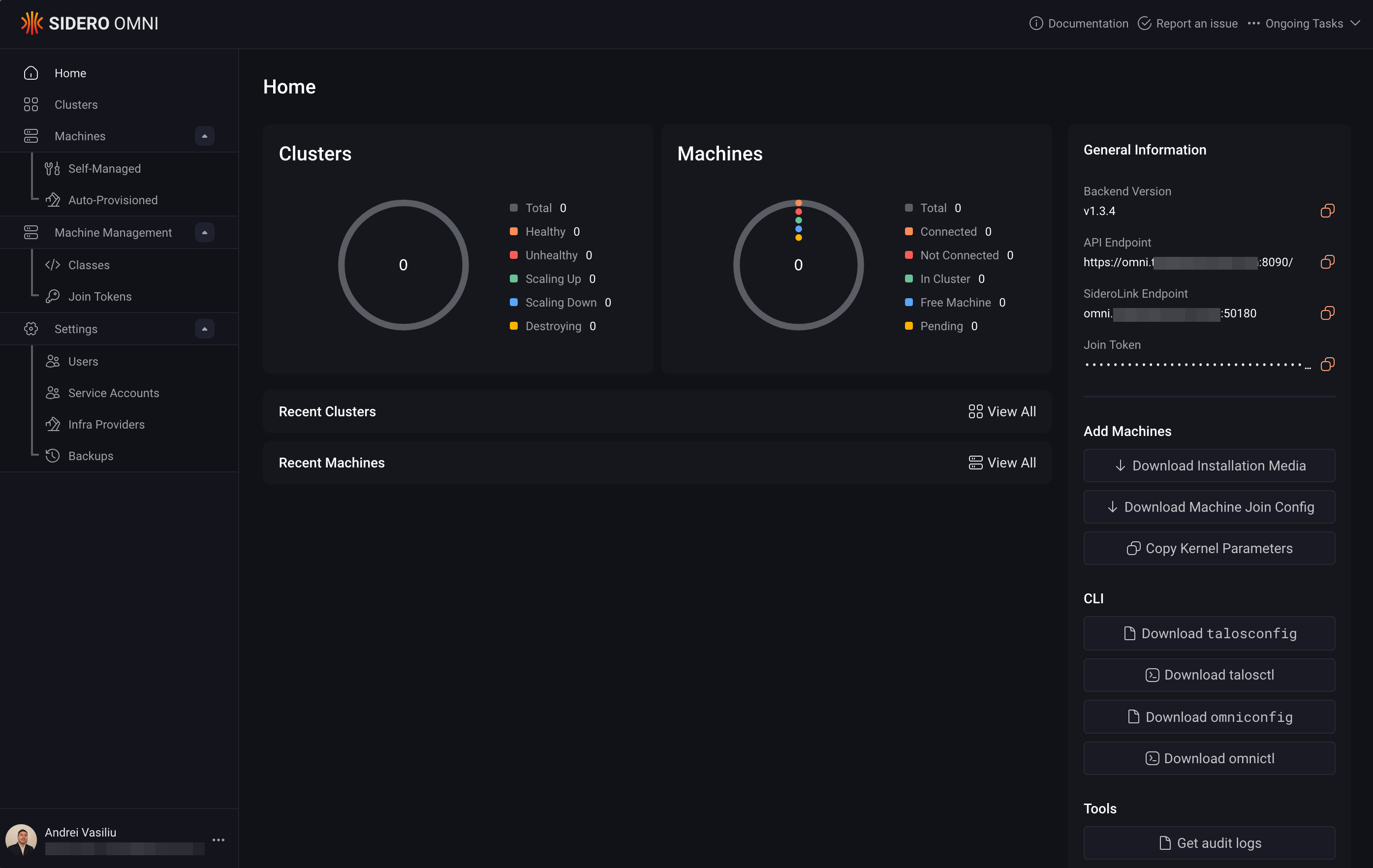Image resolution: width=1373 pixels, height=868 pixels.
Task: Click Download Installation Media button
Action: [x=1209, y=466]
